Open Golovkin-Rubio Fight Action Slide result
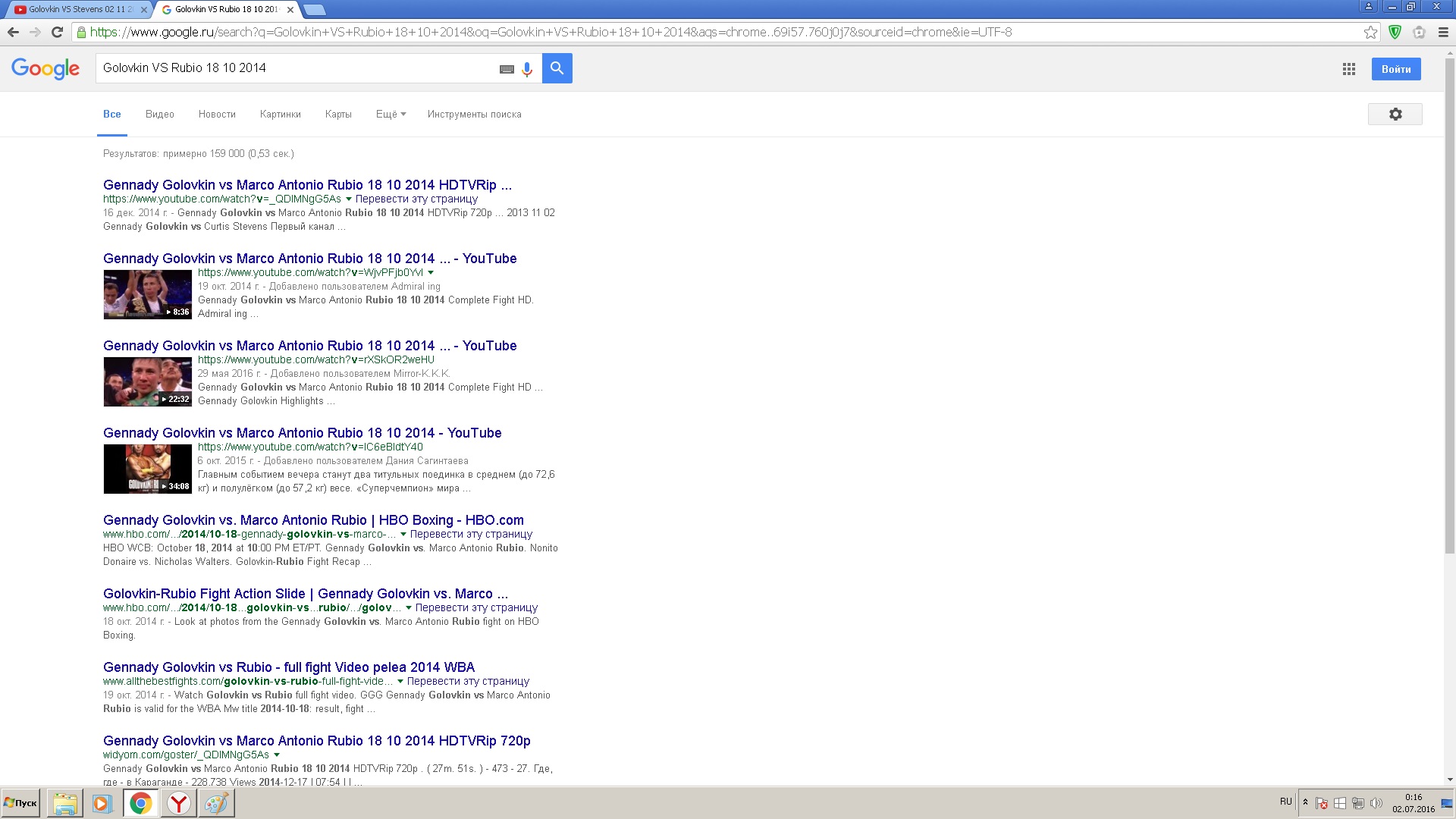The image size is (1456, 819). 306,594
